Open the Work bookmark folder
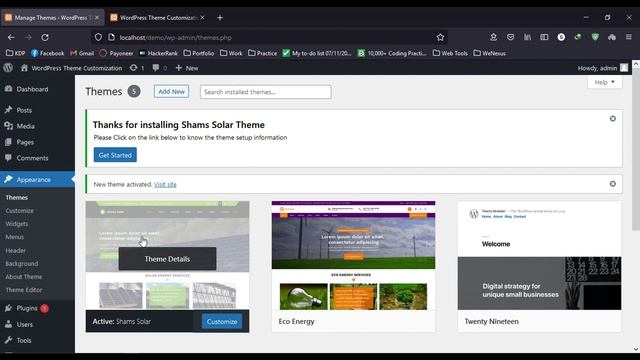 click(x=231, y=53)
